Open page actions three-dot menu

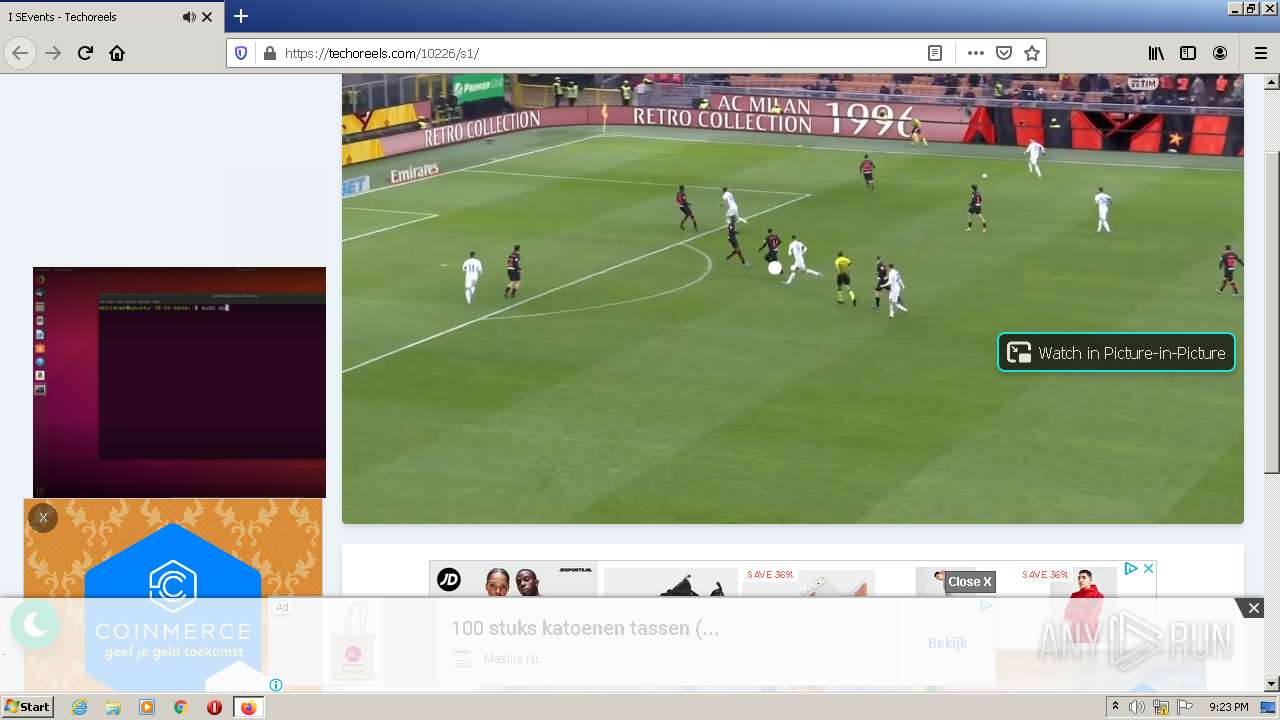pos(976,53)
